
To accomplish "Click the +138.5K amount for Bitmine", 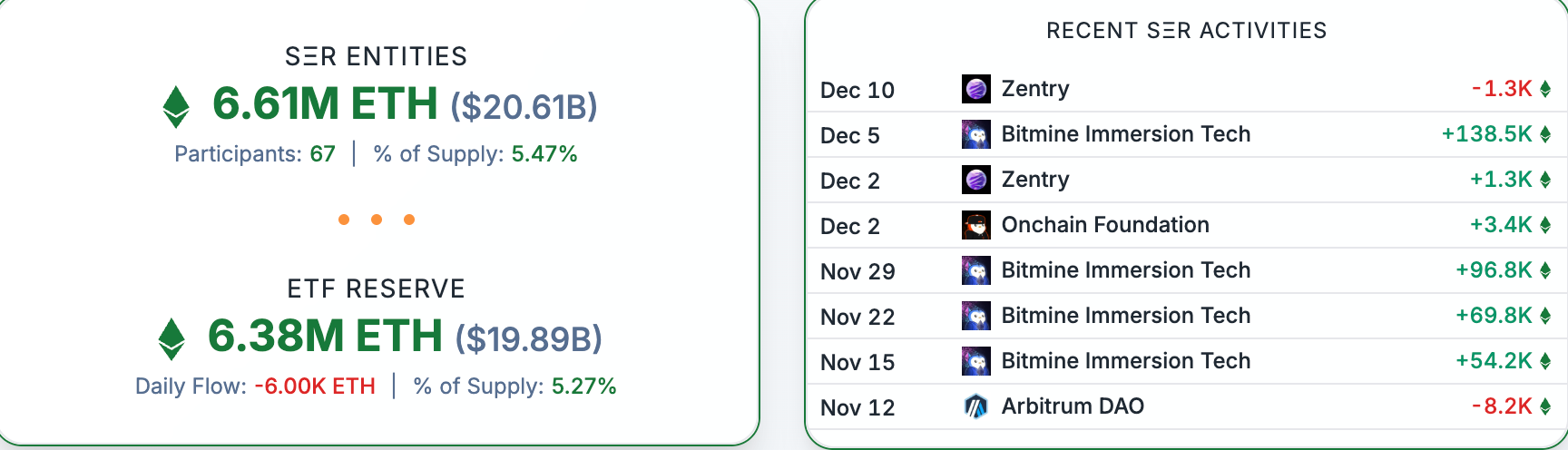I will (x=1486, y=134).
